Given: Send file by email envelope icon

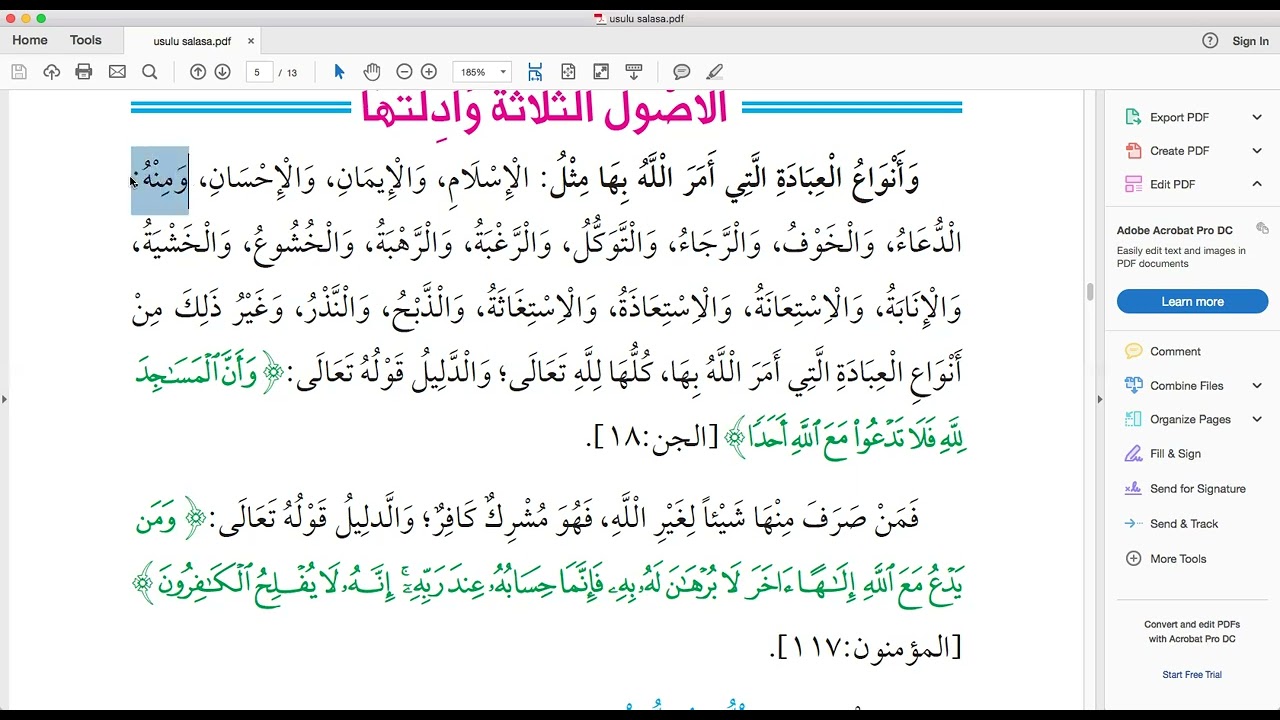Looking at the screenshot, I should (x=117, y=72).
